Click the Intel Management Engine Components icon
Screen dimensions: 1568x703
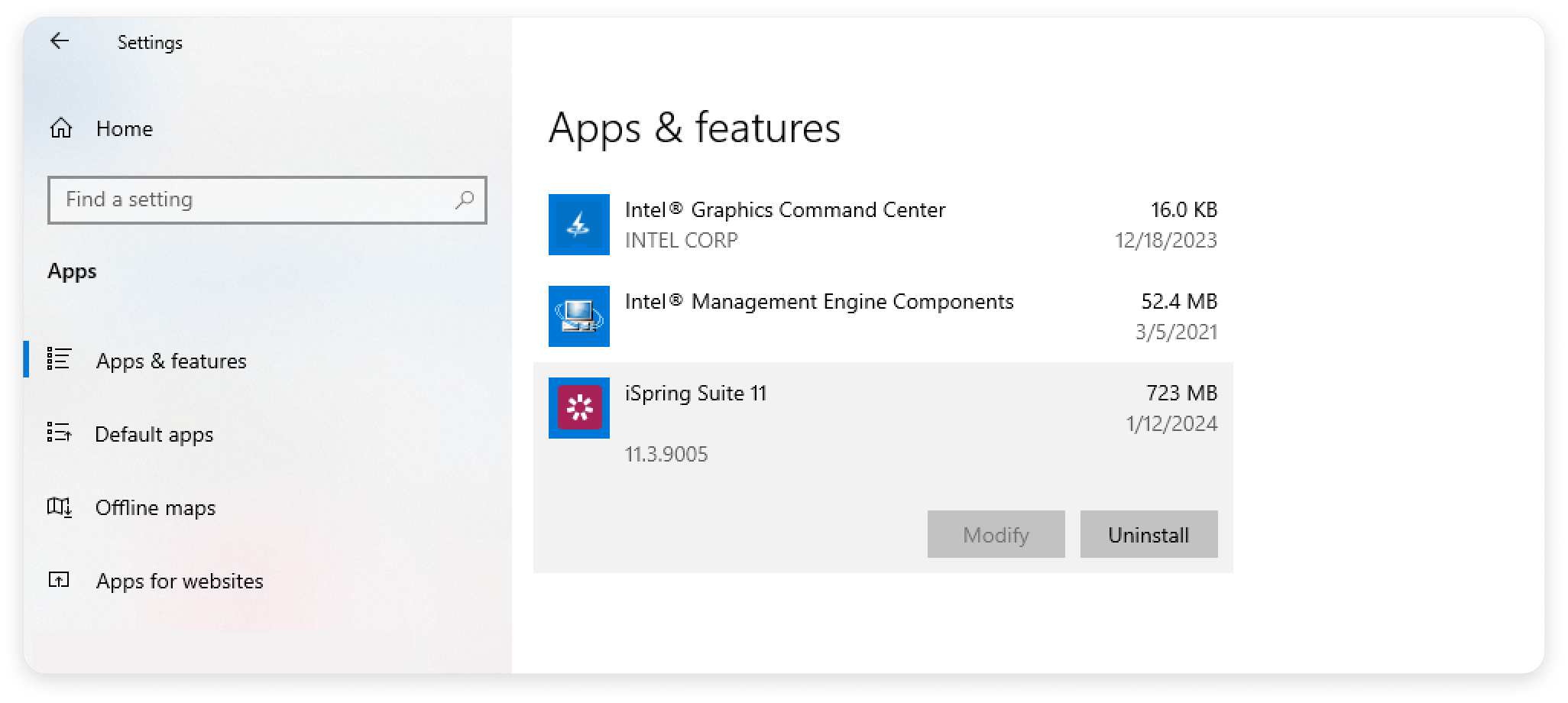click(579, 316)
